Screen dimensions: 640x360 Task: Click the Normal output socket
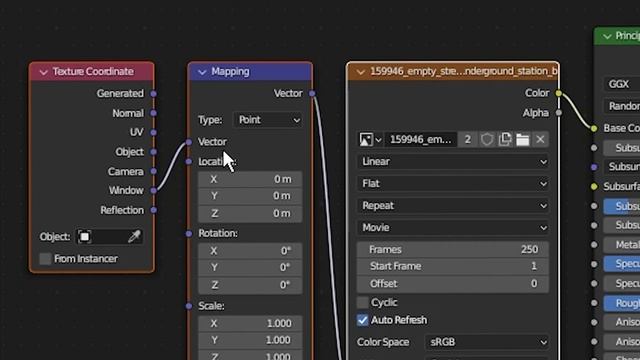153,113
